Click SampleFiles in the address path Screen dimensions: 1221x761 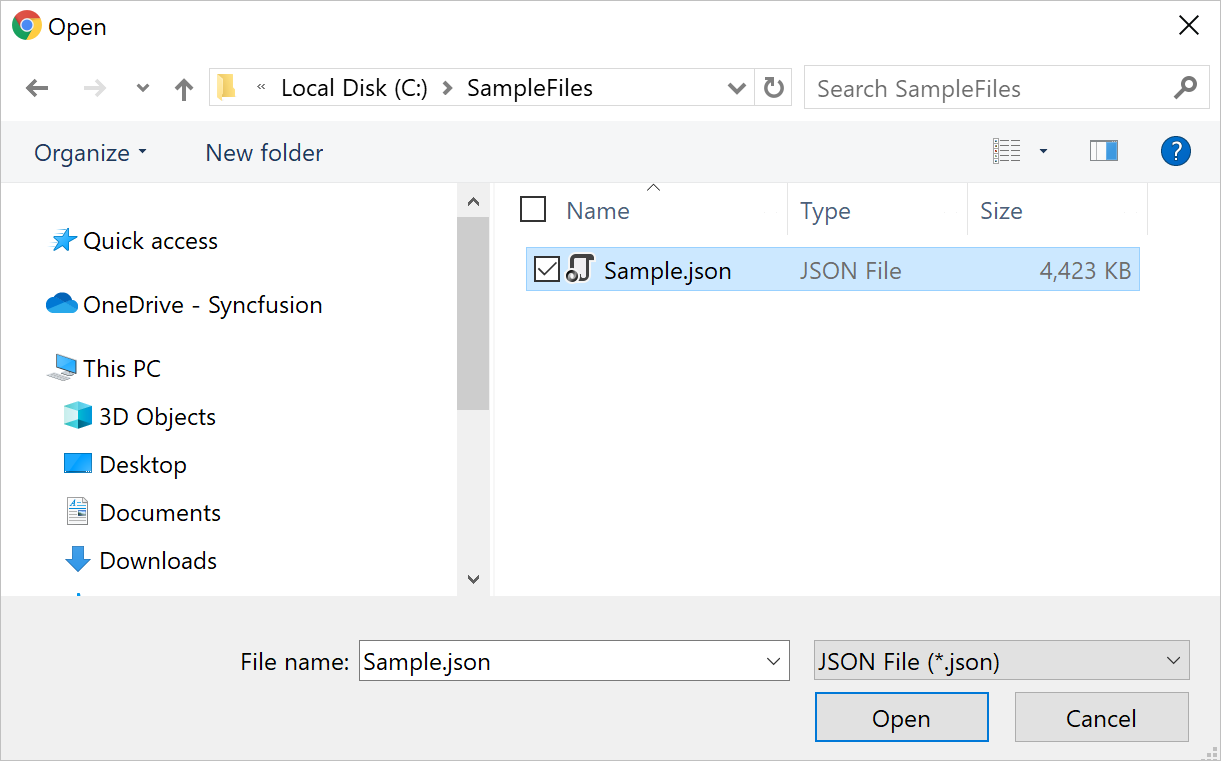point(530,88)
